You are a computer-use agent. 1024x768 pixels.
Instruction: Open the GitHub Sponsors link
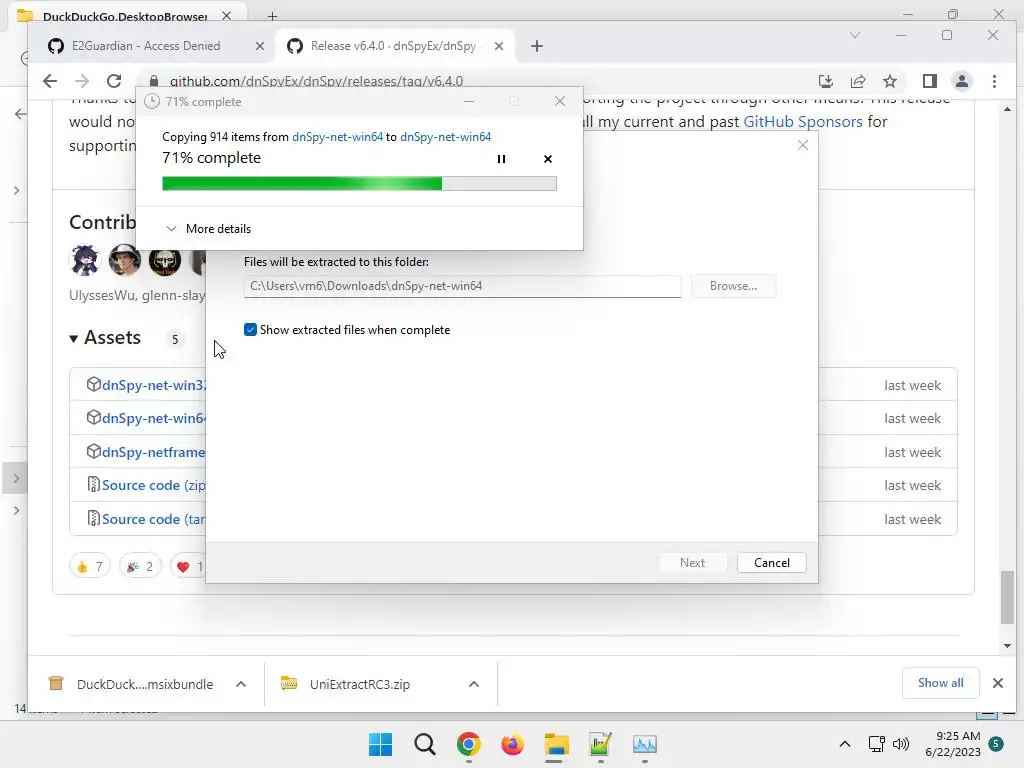803,121
